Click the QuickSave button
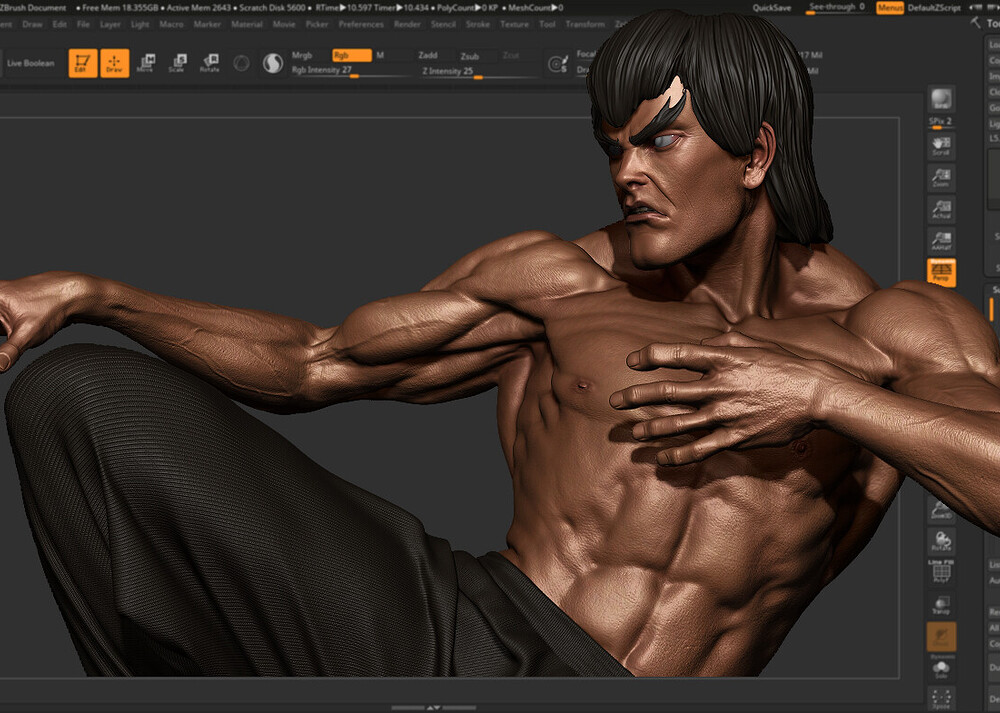 pos(772,8)
